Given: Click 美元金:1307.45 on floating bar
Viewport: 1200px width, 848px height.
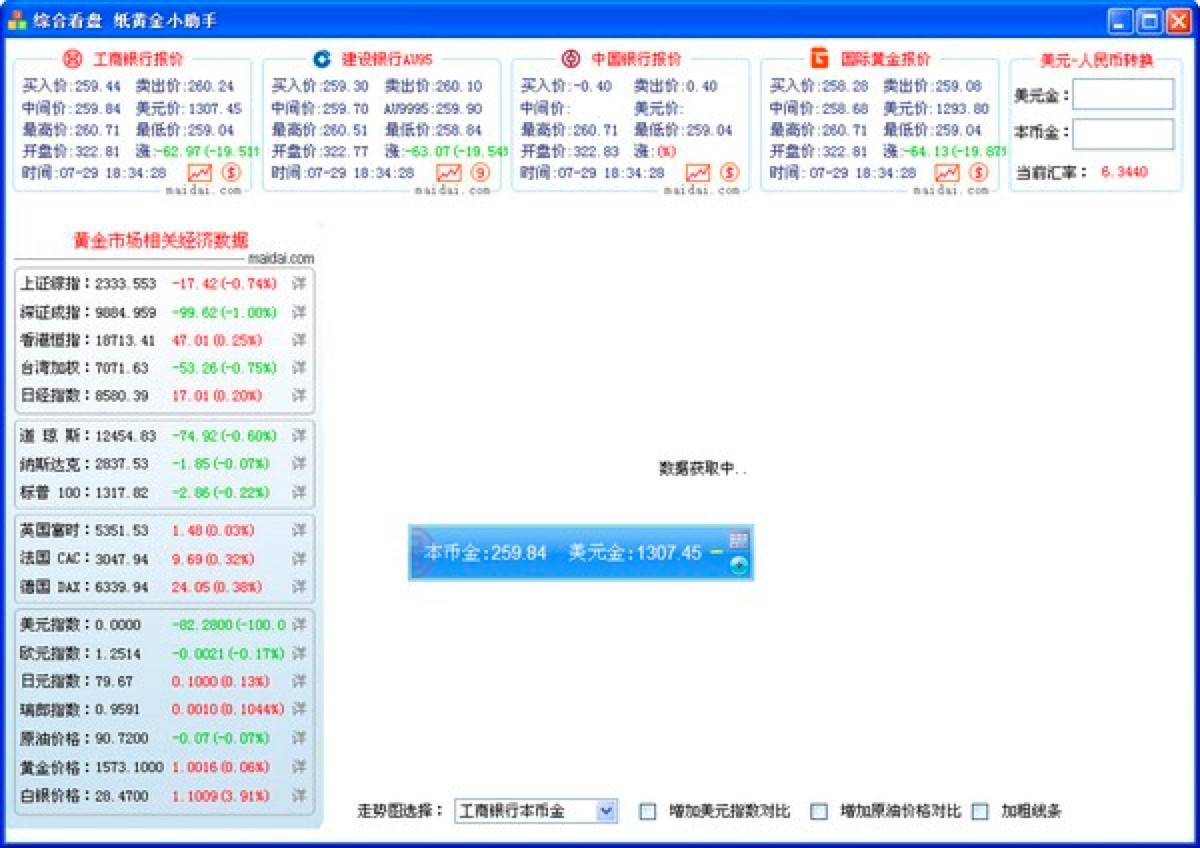Looking at the screenshot, I should tap(635, 552).
